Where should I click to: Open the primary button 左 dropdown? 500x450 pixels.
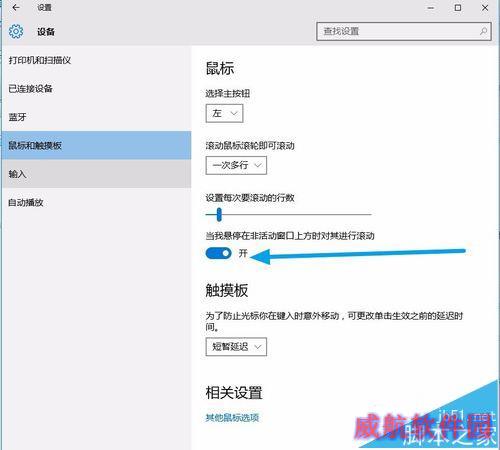click(x=224, y=113)
